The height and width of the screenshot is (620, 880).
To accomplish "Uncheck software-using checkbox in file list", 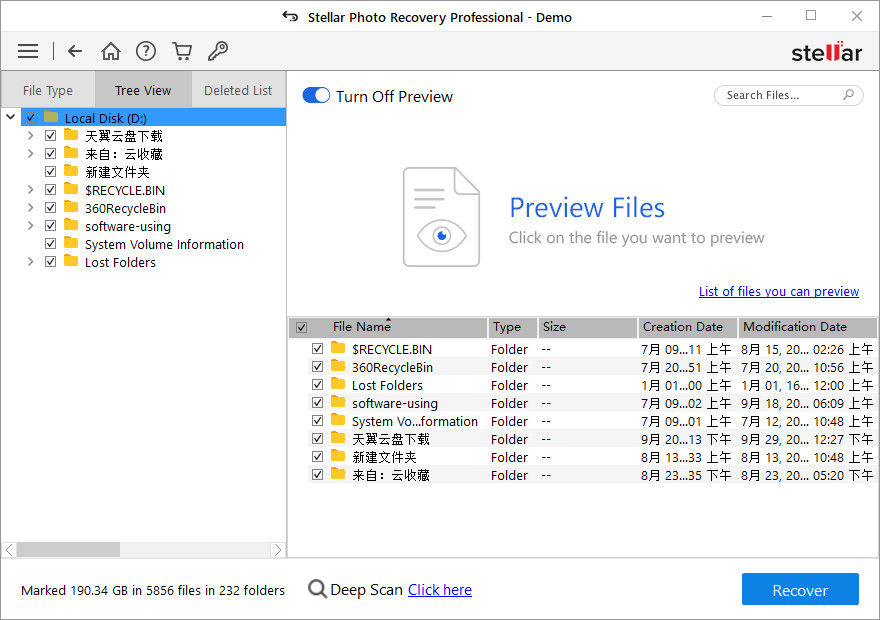I will coord(317,403).
